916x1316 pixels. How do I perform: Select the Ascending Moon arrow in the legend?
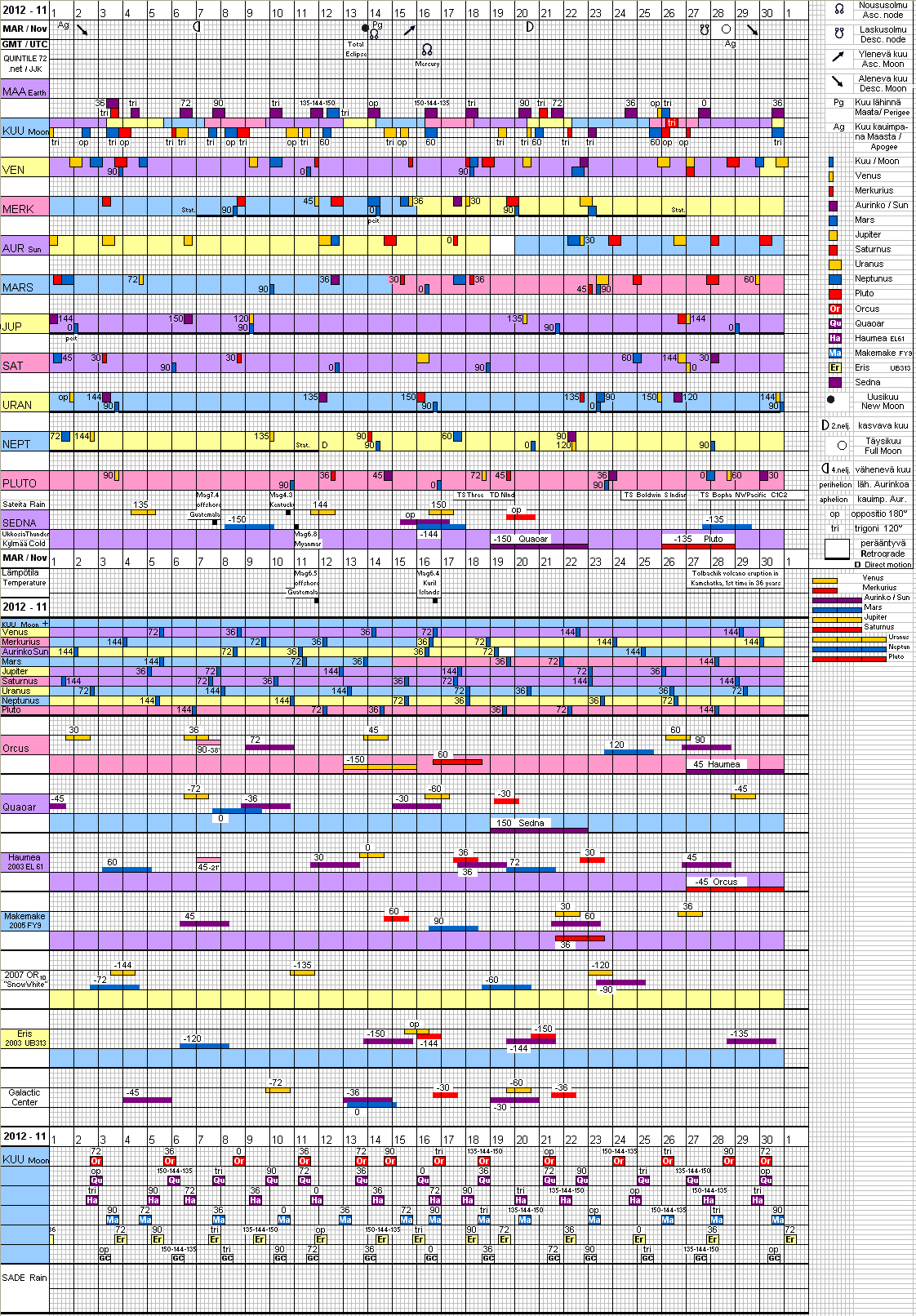click(838, 57)
